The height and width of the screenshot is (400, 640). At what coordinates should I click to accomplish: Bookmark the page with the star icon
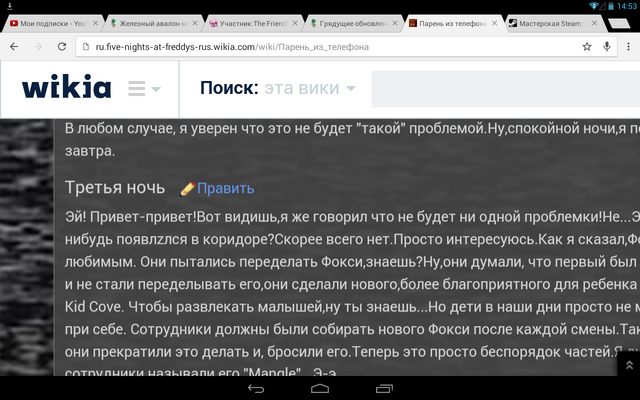pos(587,47)
